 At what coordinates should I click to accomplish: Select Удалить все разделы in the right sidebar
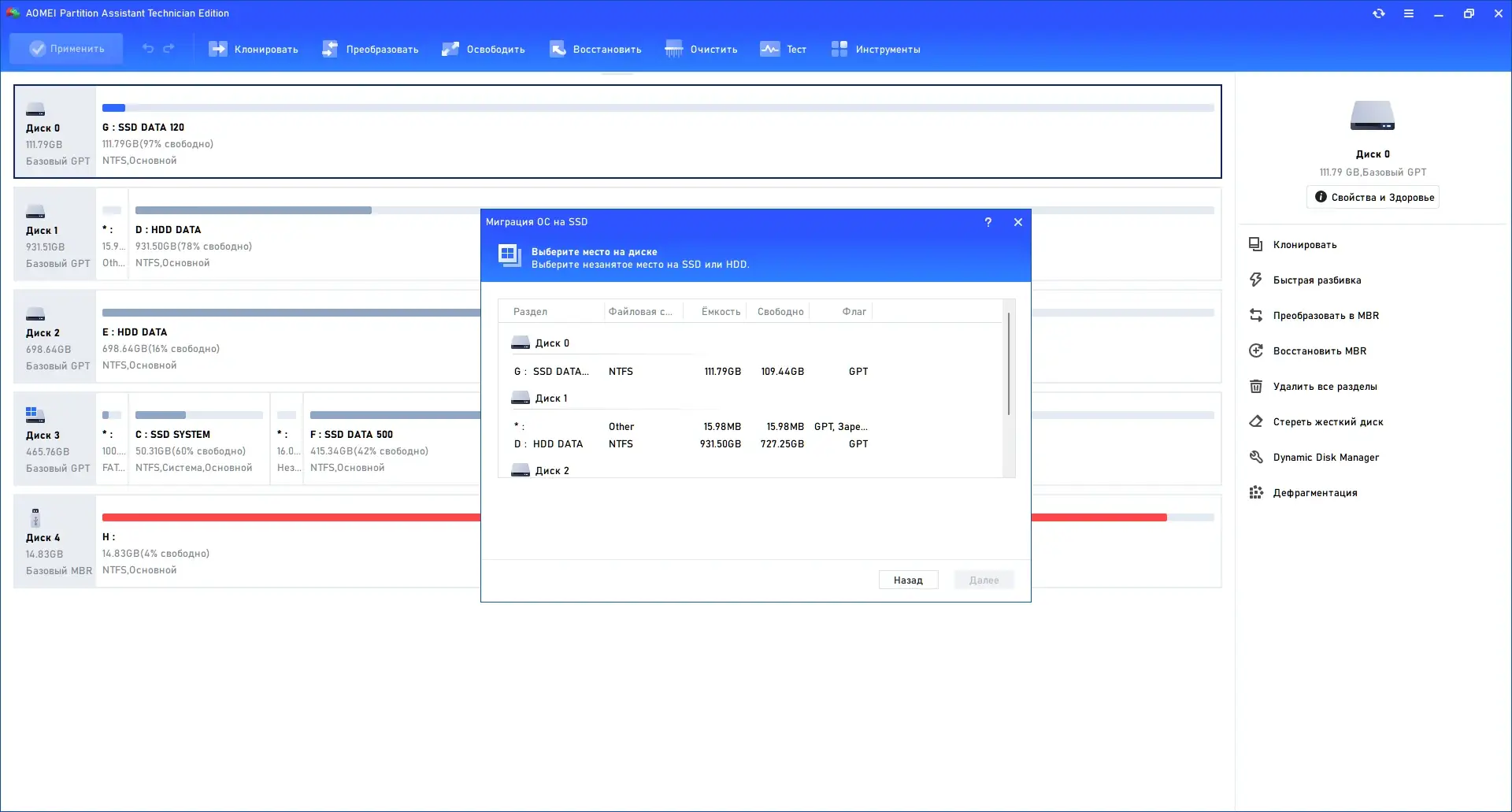point(1325,386)
